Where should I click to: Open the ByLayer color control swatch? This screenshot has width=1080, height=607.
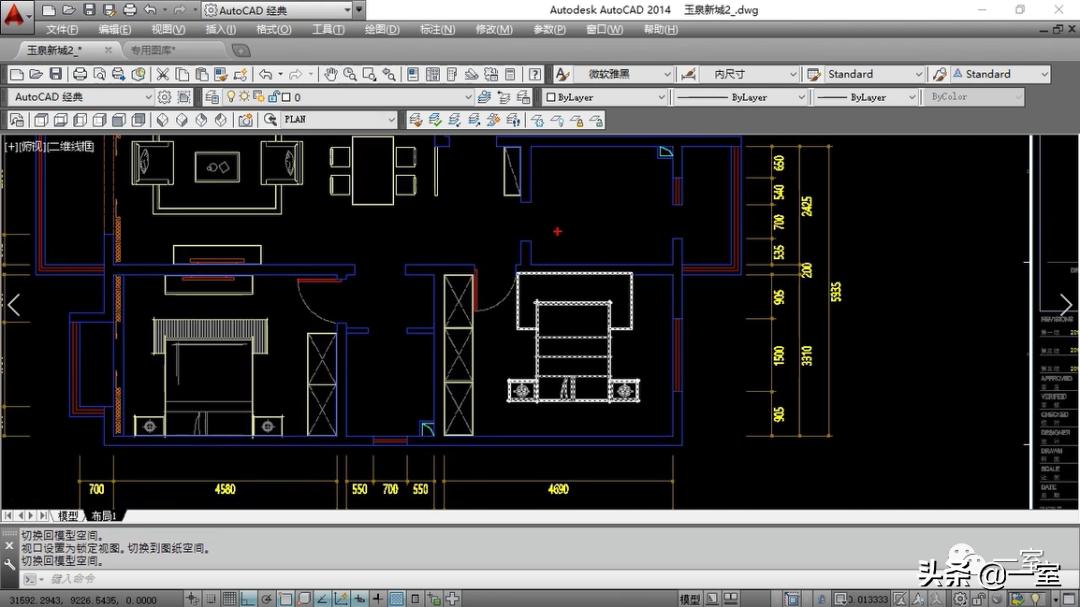click(604, 97)
